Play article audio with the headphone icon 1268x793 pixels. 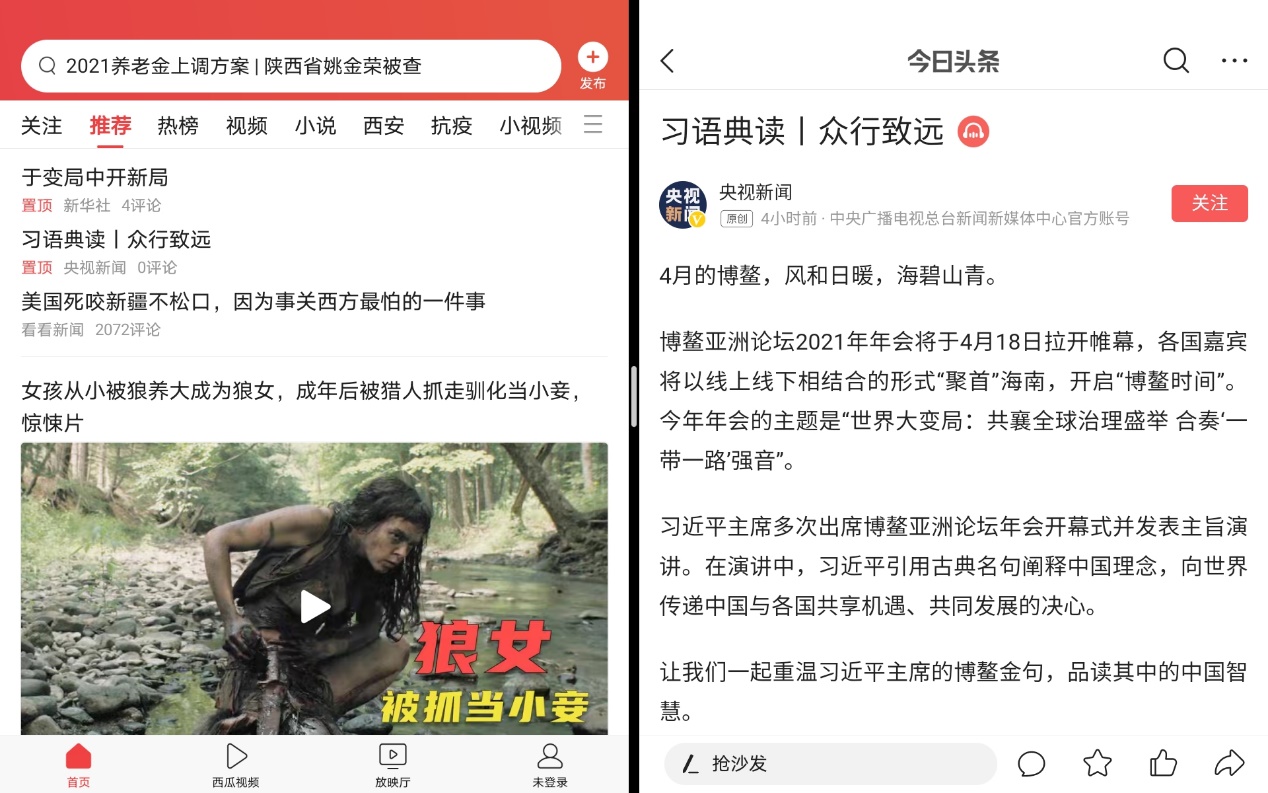pos(973,131)
